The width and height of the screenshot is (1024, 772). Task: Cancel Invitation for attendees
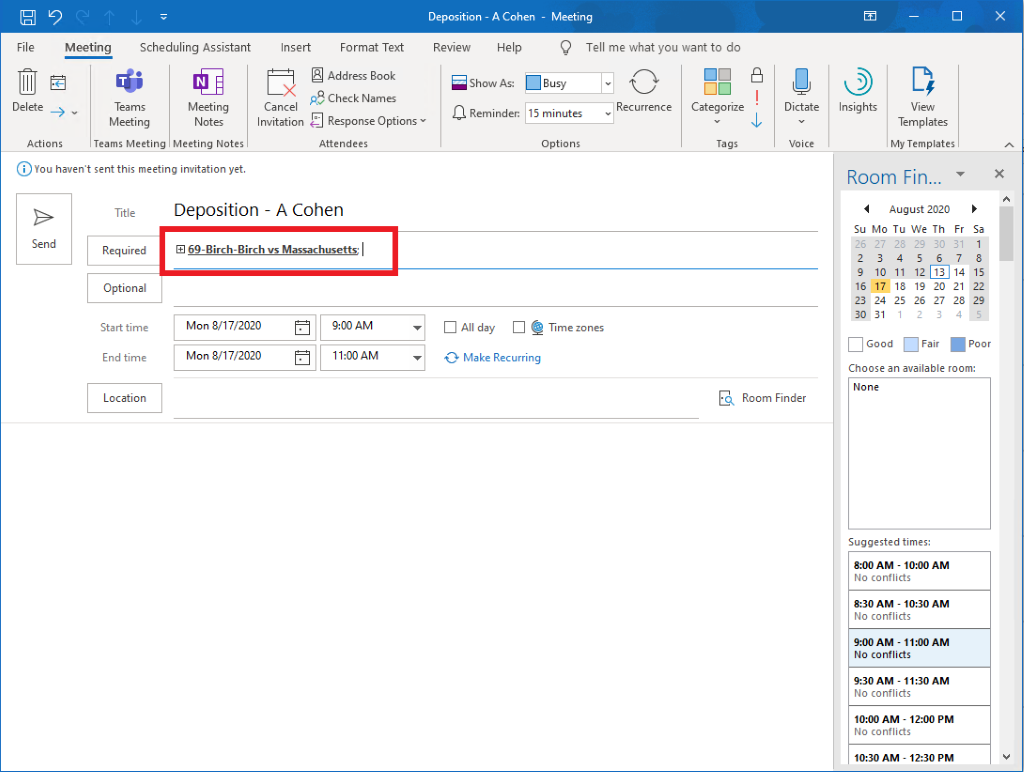click(280, 98)
